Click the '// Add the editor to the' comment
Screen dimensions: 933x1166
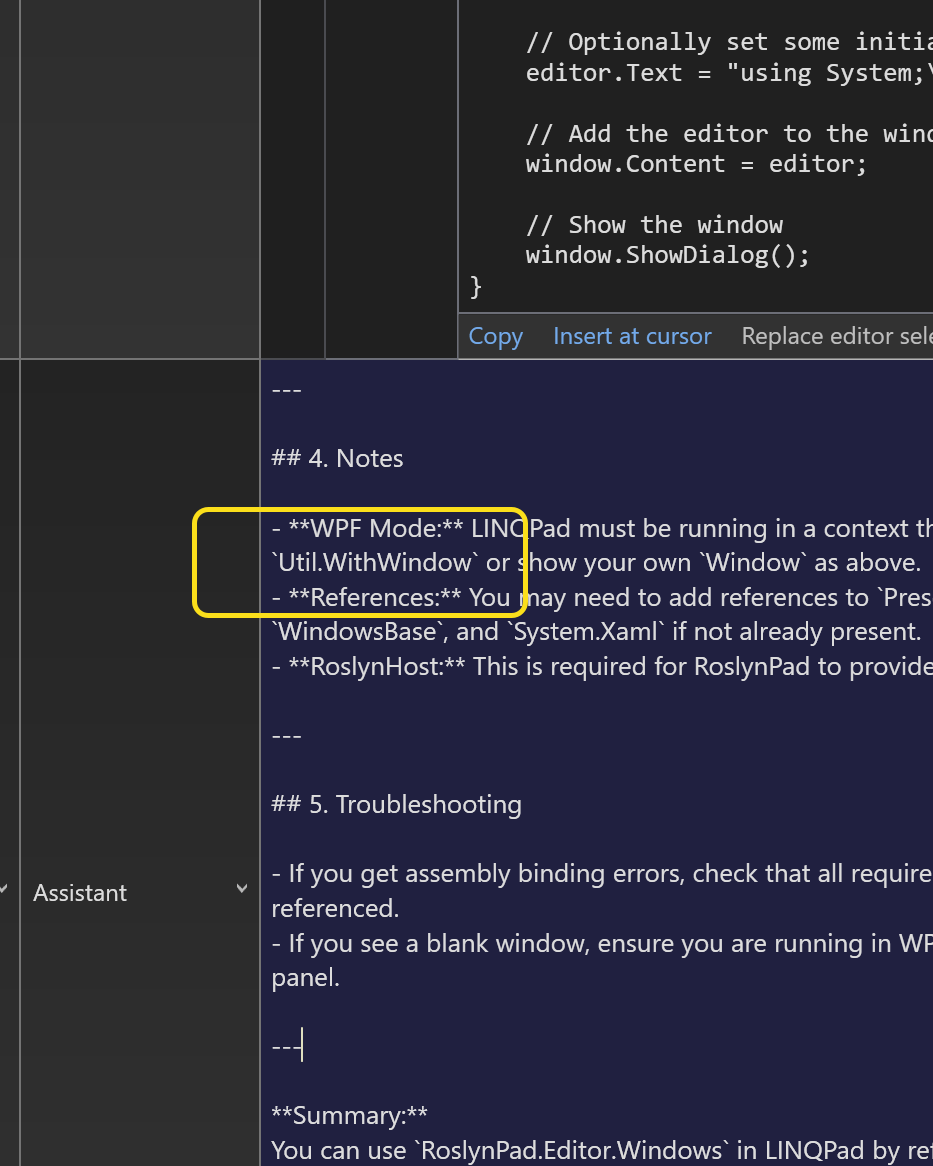[729, 134]
